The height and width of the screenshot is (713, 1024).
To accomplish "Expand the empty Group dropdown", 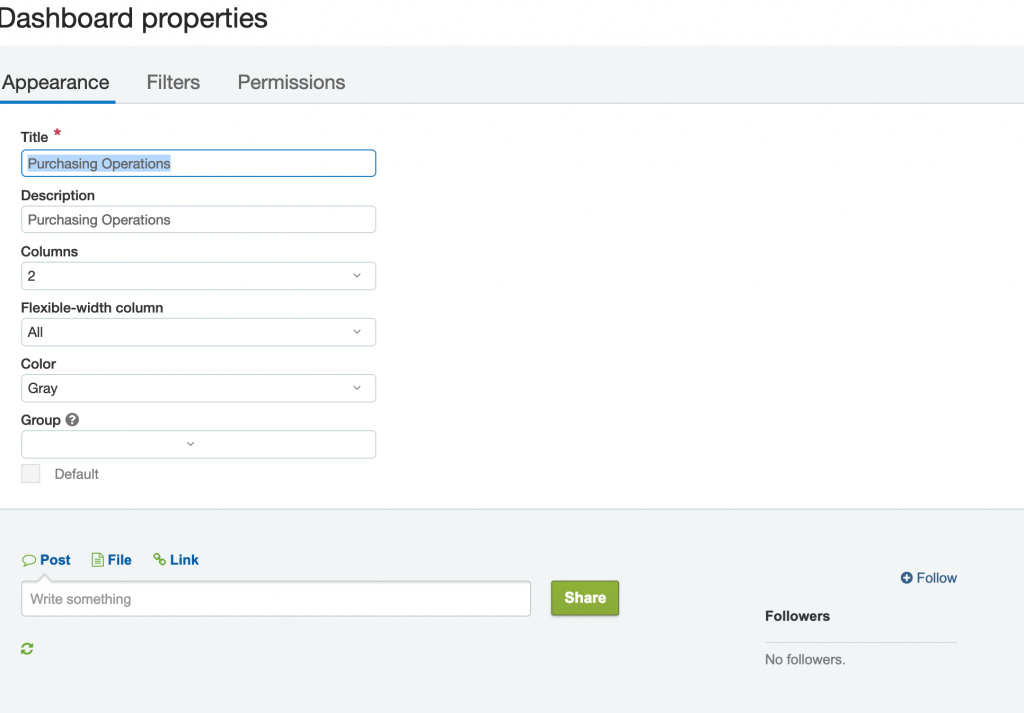I will coord(198,444).
